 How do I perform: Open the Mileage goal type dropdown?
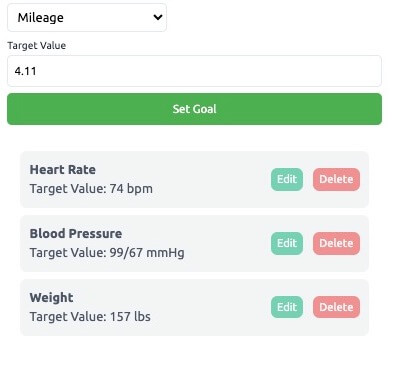[87, 18]
